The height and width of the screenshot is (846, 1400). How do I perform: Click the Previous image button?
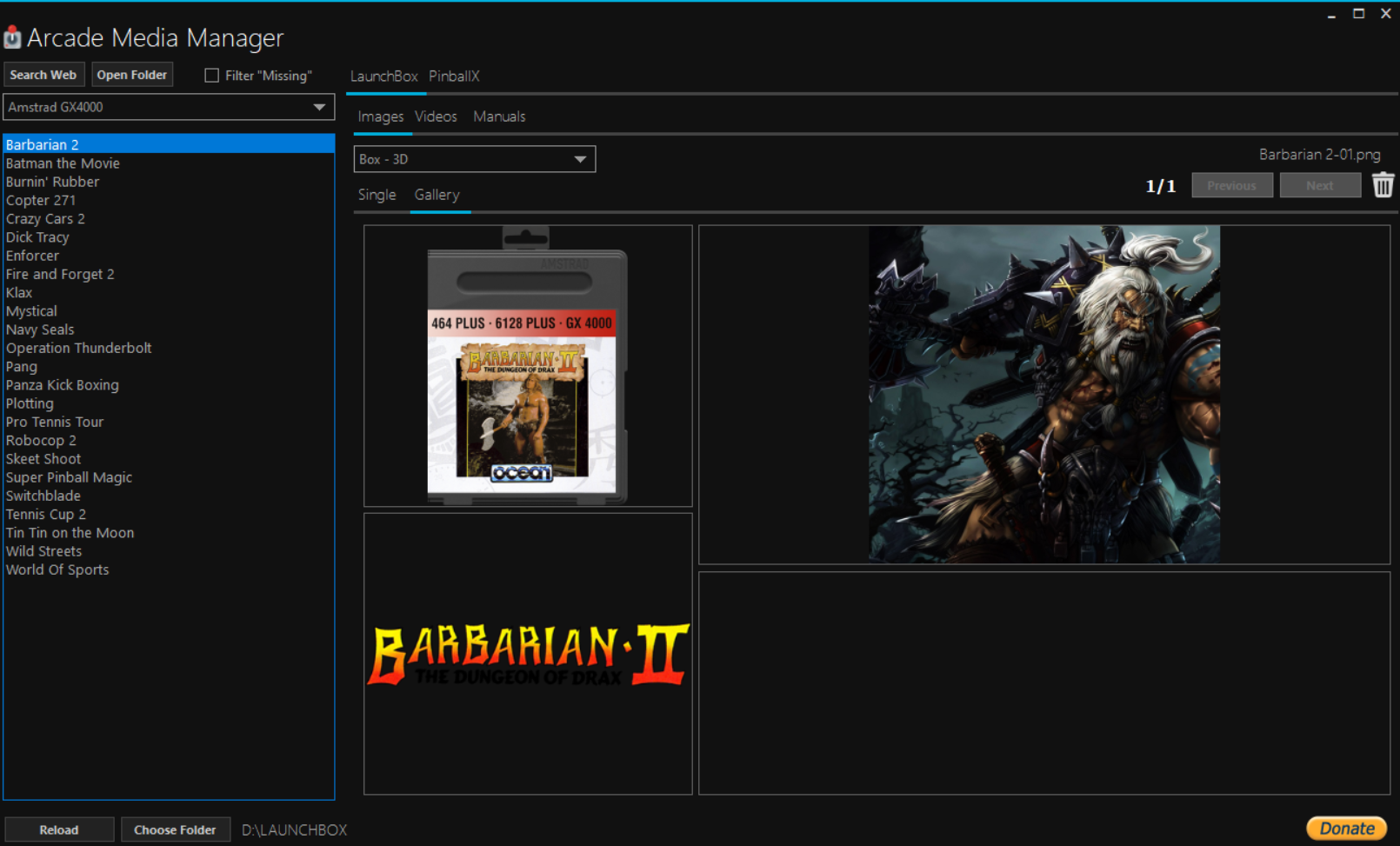tap(1232, 185)
